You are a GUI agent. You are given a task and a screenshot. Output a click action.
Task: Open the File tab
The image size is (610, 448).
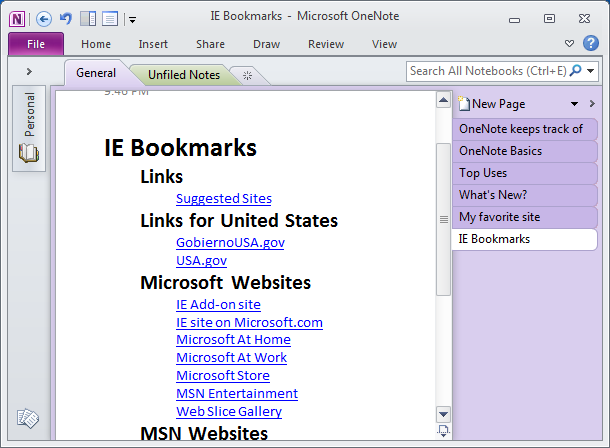[36, 44]
